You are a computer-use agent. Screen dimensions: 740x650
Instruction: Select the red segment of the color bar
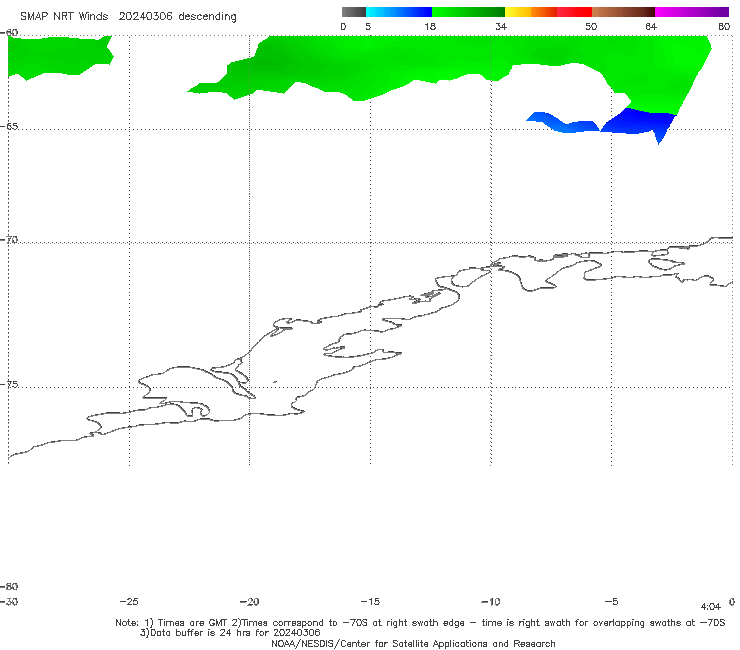pyautogui.click(x=574, y=12)
